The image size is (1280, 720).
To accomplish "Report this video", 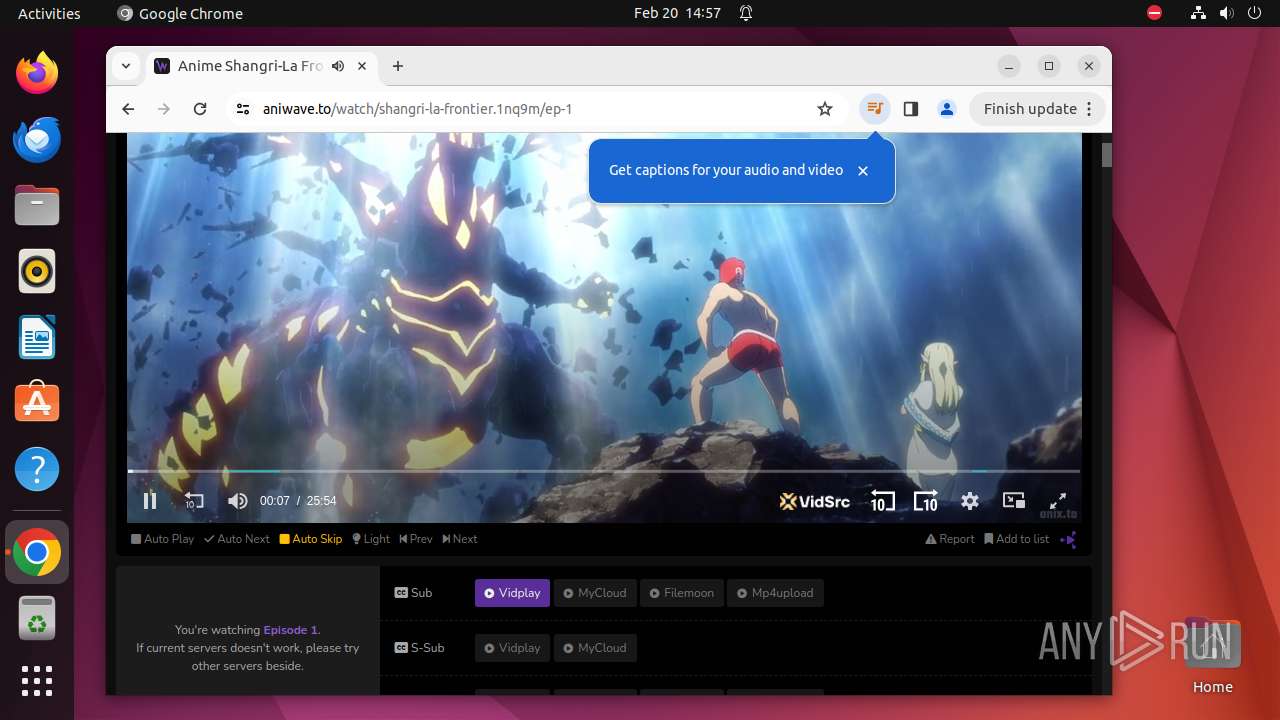I will tap(950, 539).
